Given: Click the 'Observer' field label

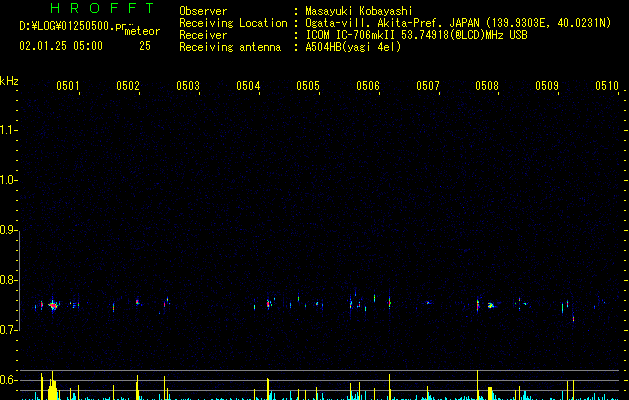Looking at the screenshot, I should [x=203, y=11].
